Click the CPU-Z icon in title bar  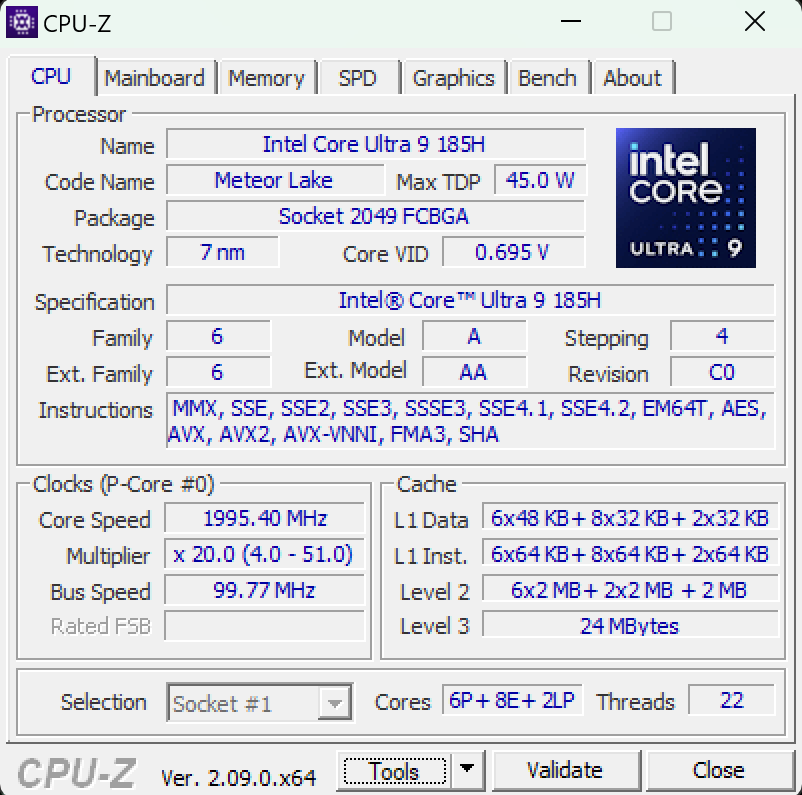22,21
